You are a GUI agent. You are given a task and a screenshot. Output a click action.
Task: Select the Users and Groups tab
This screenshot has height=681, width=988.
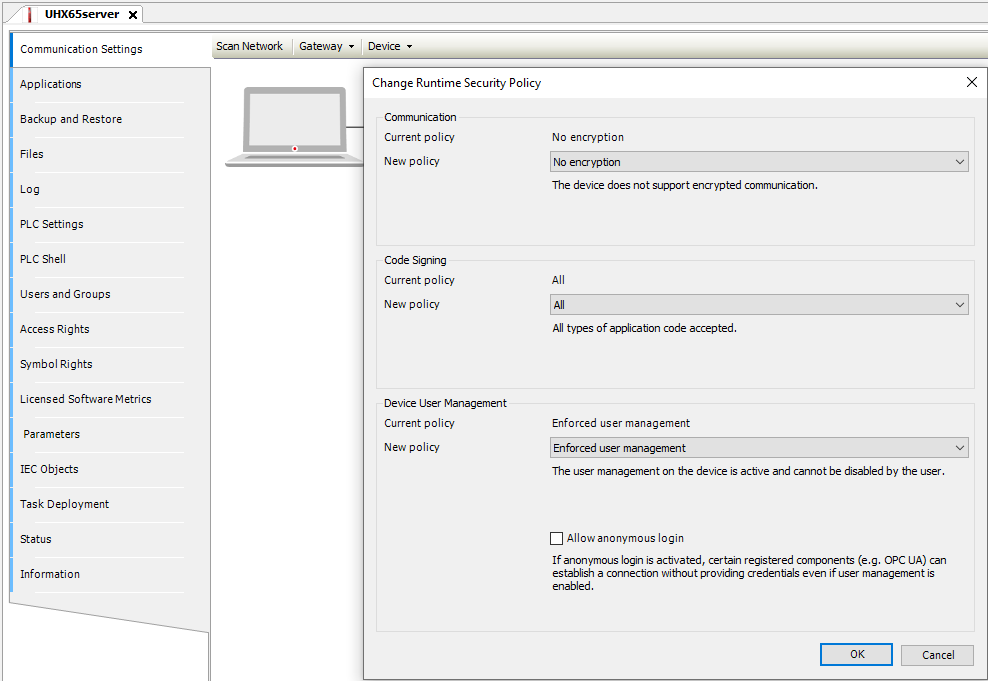(65, 294)
